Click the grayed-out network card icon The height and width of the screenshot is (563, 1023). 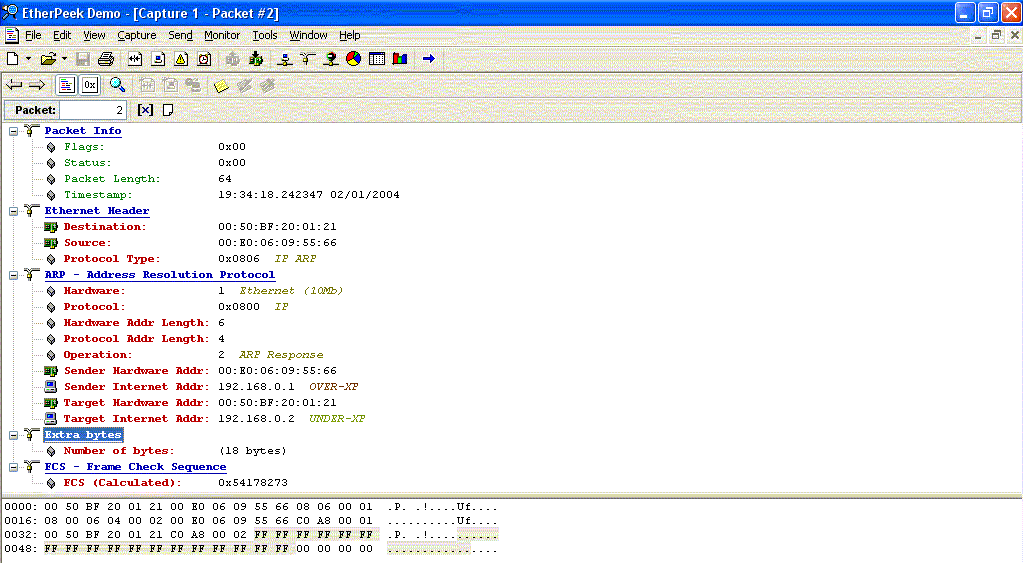[232, 59]
